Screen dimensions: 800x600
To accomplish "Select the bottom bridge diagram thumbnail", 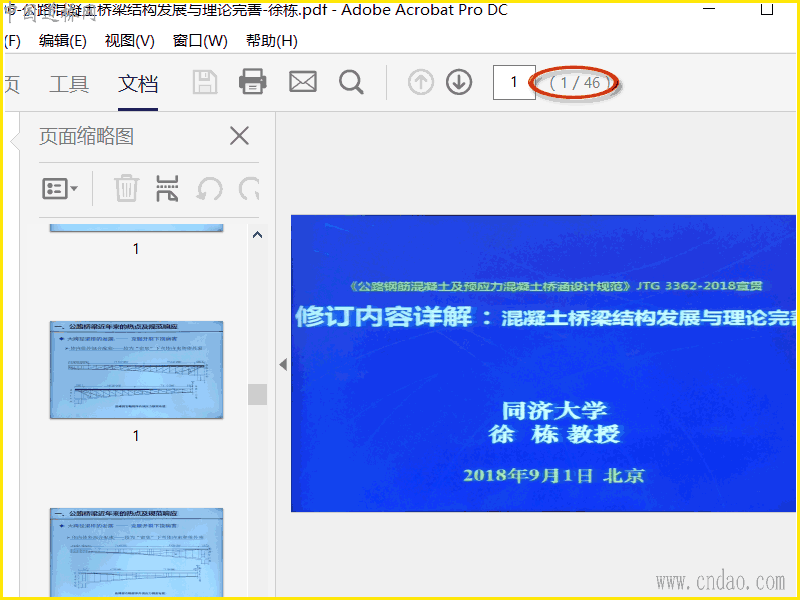I will pos(137,552).
